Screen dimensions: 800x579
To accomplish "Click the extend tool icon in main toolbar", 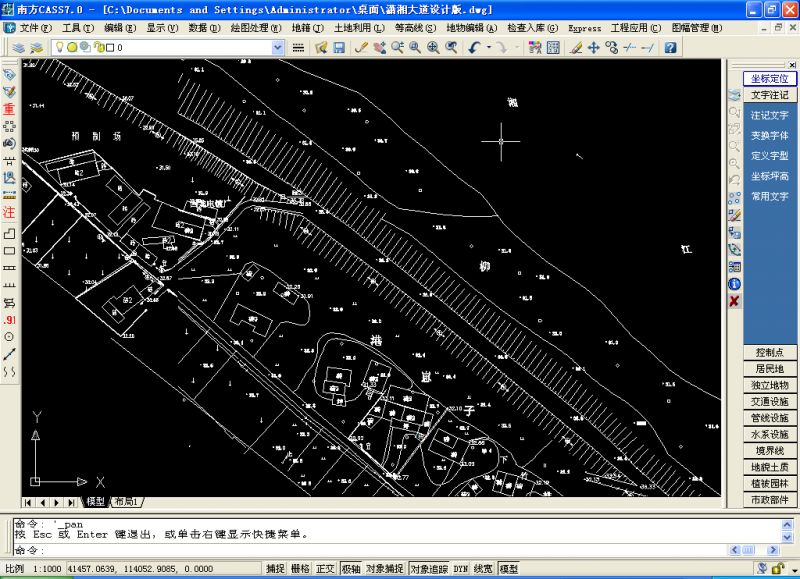I will [x=647, y=47].
